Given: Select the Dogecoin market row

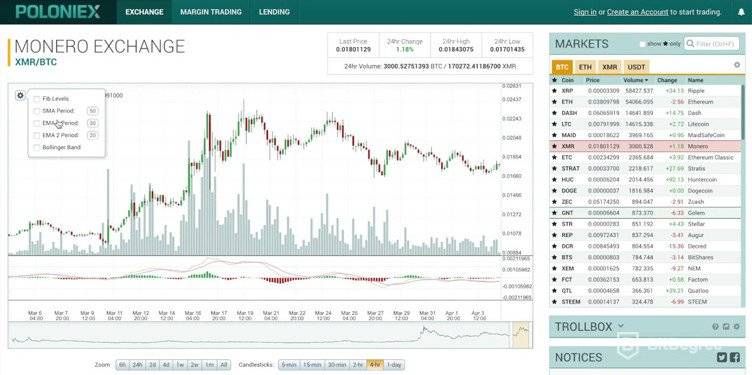Looking at the screenshot, I should coord(646,190).
